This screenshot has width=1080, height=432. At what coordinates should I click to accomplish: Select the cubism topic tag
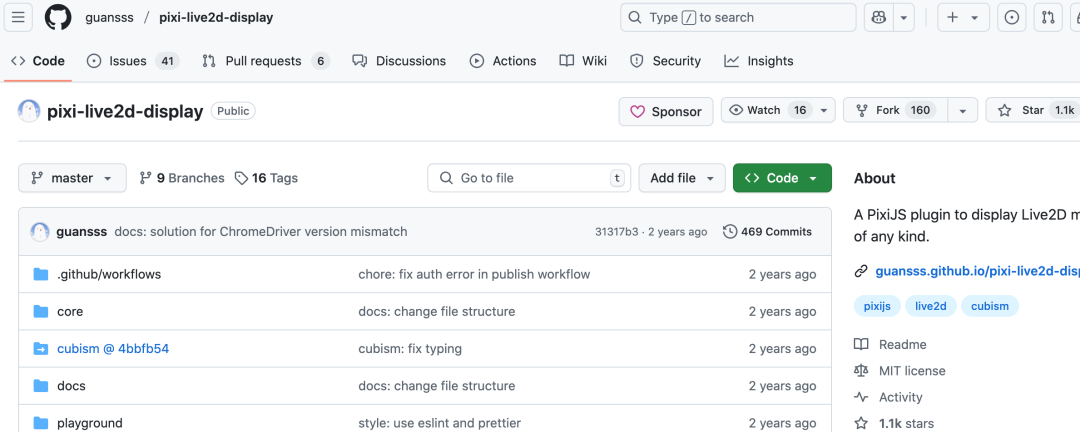click(x=990, y=306)
